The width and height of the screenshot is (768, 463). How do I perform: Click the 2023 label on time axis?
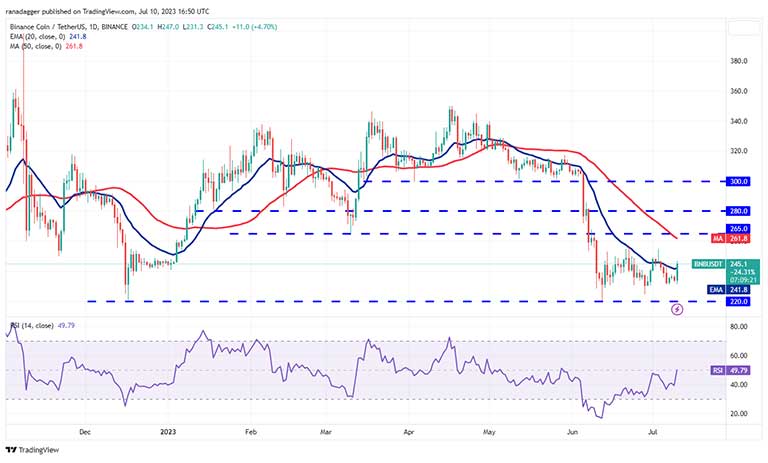pyautogui.click(x=168, y=432)
